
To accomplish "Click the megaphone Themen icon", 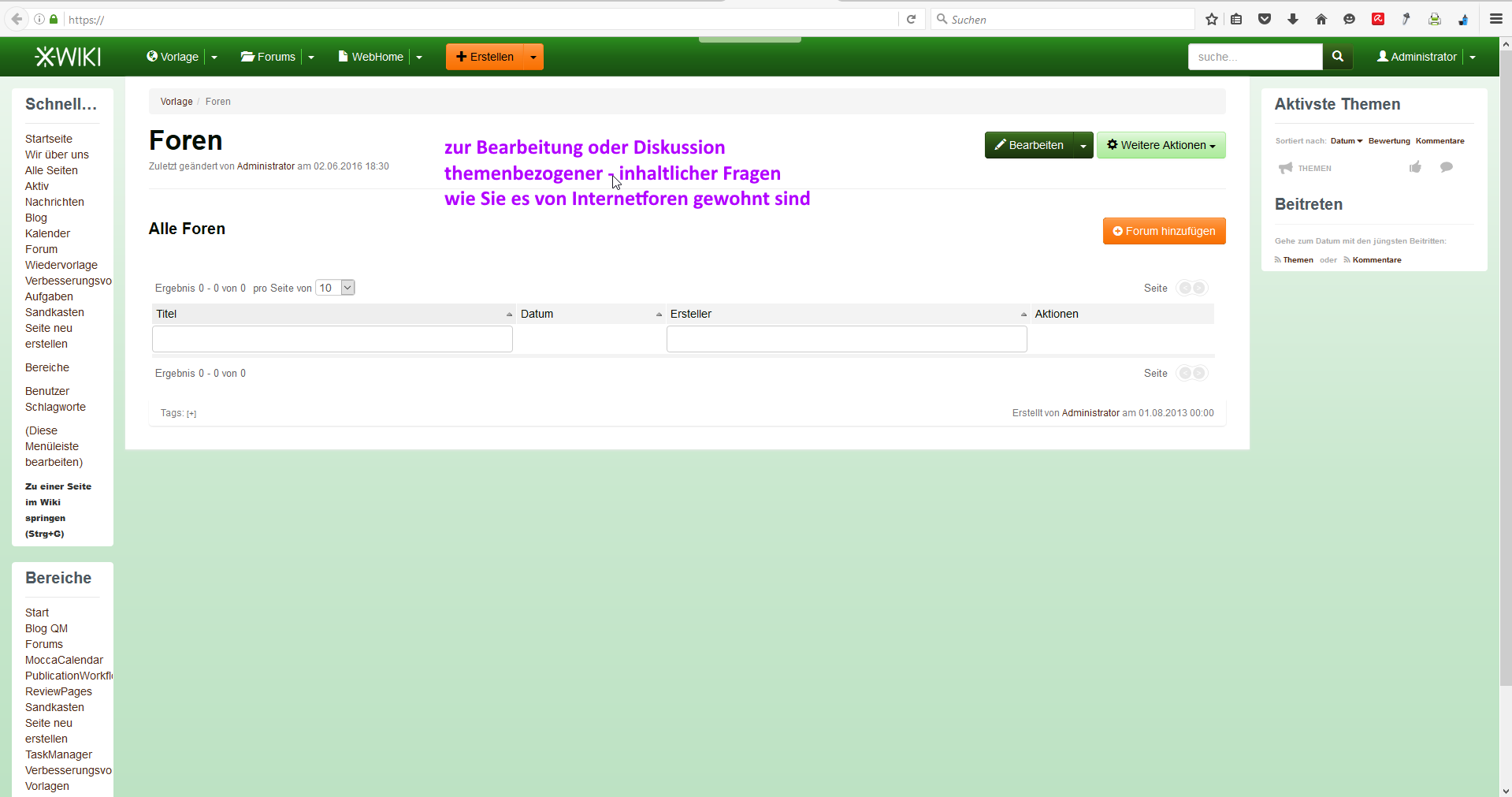I will click(1286, 168).
